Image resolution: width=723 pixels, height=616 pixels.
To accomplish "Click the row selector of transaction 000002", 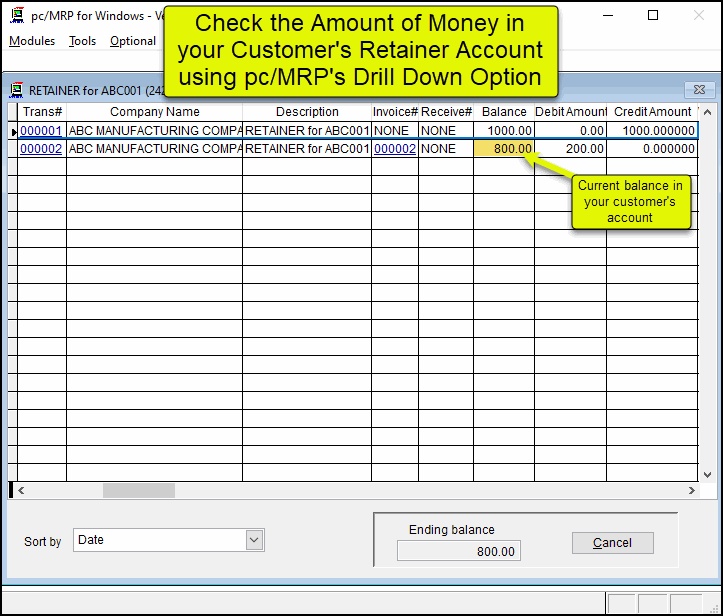I will (x=13, y=148).
